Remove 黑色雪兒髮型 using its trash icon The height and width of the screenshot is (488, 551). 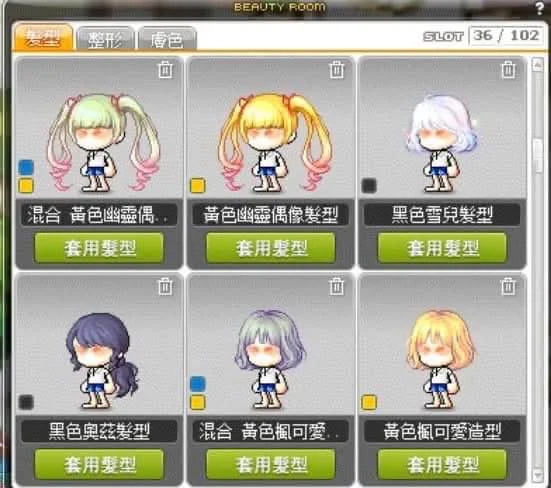point(508,69)
